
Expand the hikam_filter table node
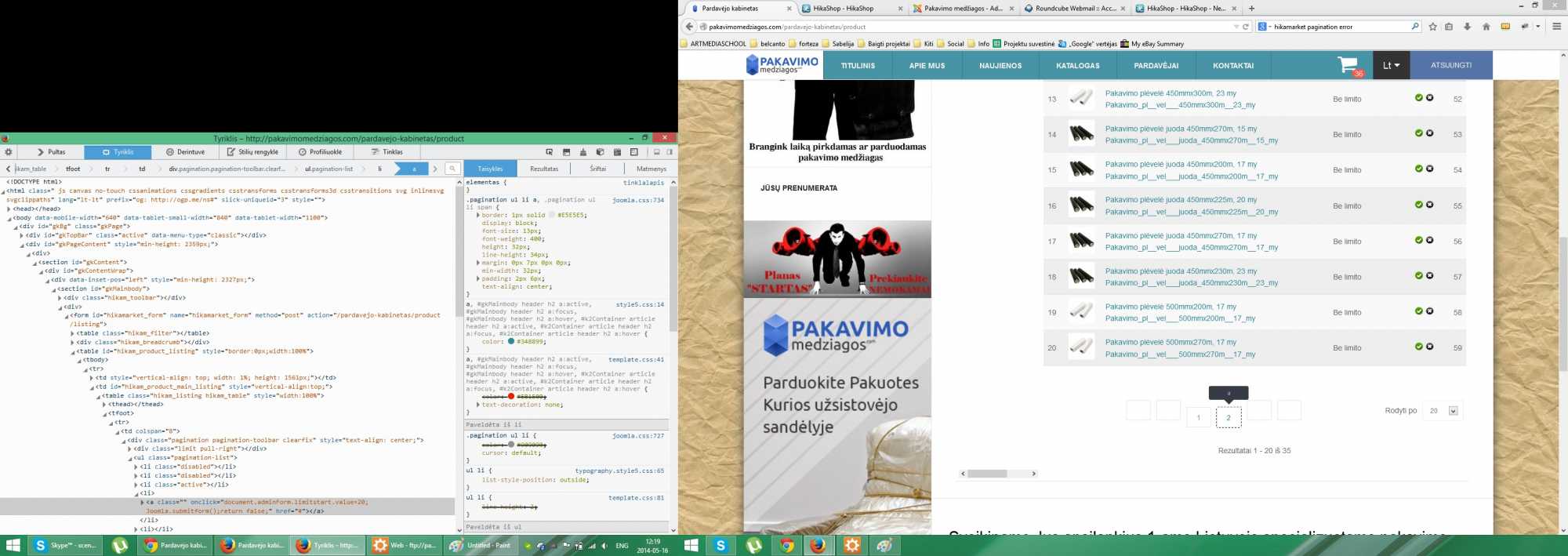tap(72, 333)
